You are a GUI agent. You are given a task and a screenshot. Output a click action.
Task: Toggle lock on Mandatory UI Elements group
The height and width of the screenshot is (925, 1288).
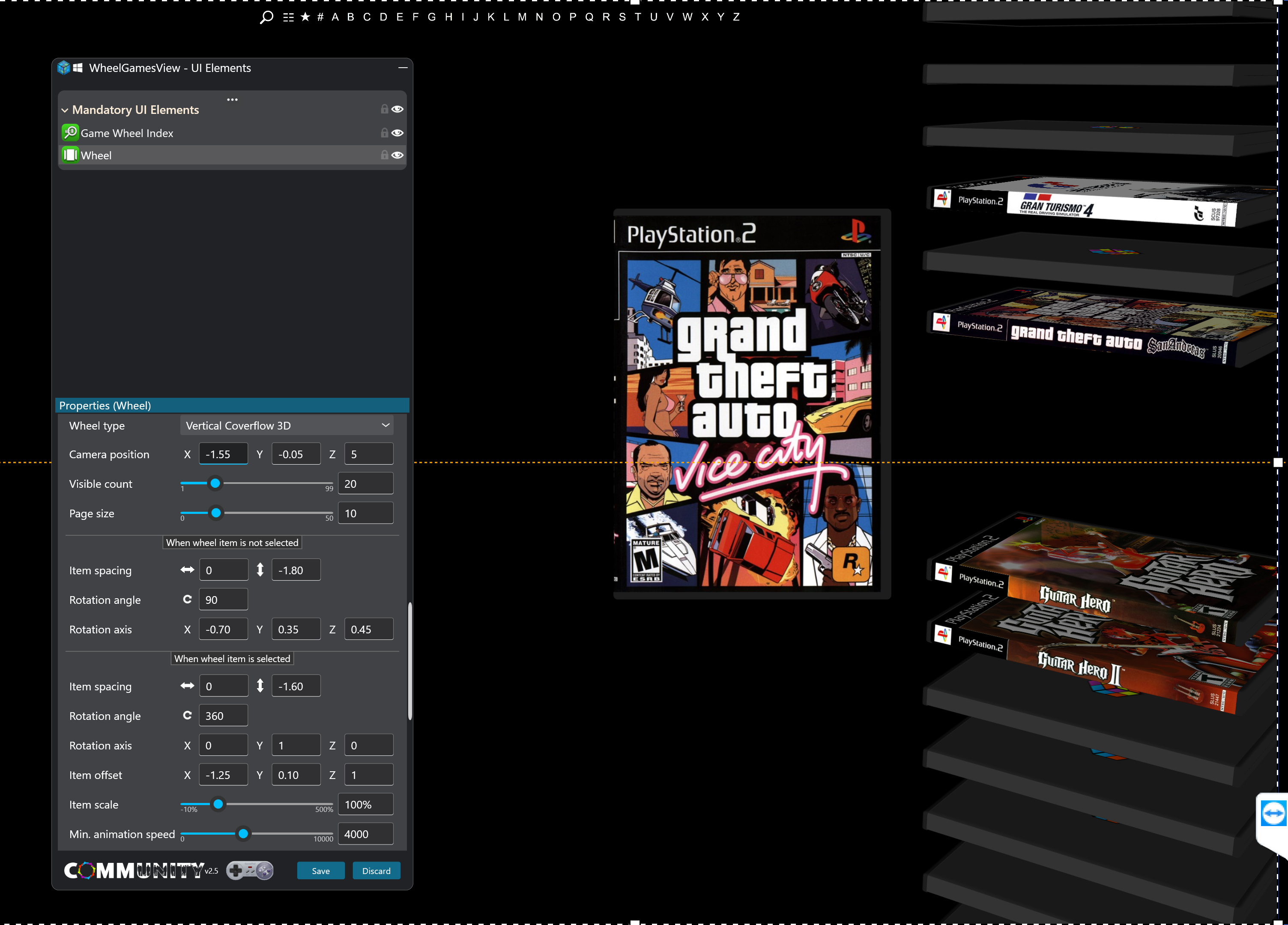[385, 109]
